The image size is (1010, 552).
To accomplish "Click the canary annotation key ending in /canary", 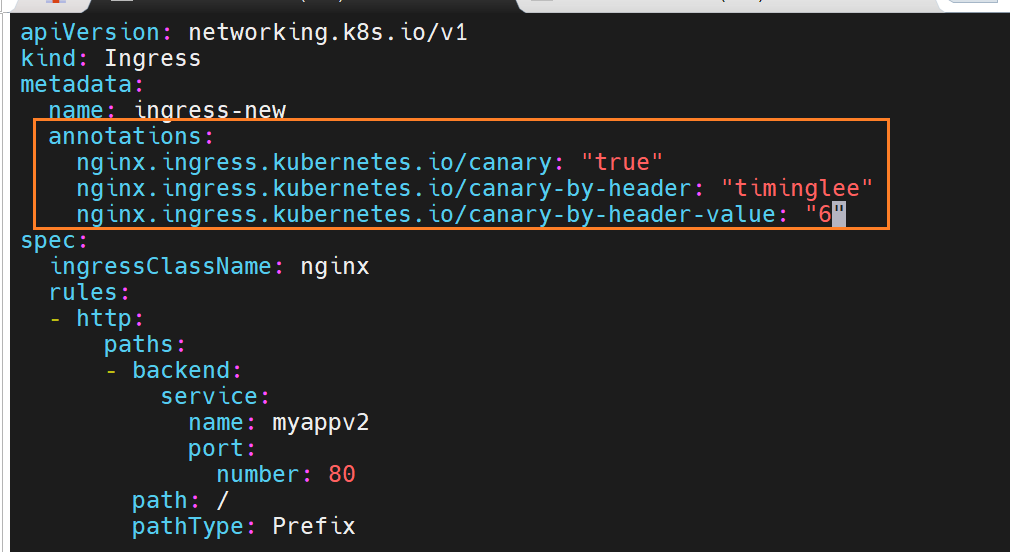I will (x=314, y=162).
